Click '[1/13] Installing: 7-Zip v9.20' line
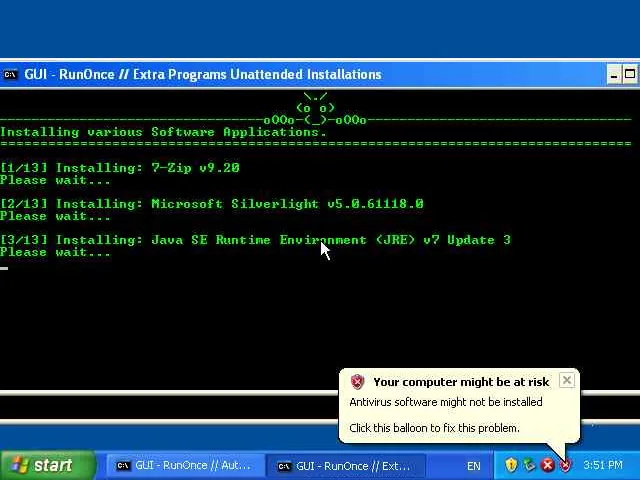Screen dimensions: 640x480 [x=120, y=168]
